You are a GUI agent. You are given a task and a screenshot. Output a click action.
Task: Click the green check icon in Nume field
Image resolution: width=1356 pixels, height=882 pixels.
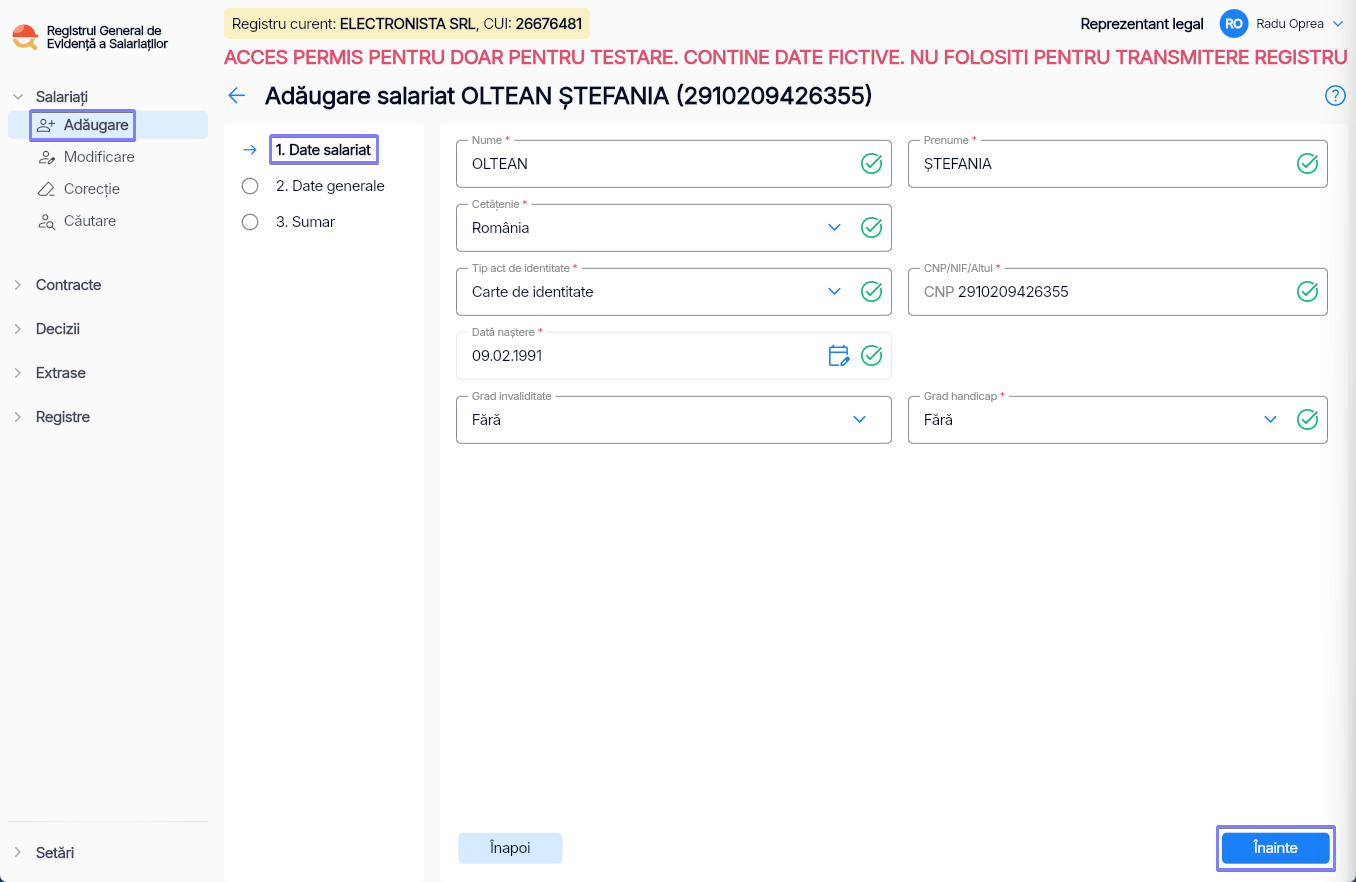(x=871, y=163)
